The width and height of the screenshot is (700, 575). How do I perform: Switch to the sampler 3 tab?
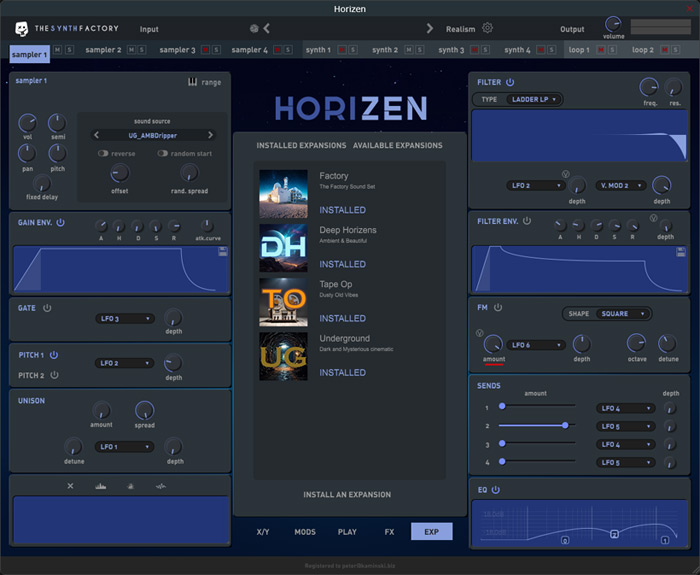(177, 50)
